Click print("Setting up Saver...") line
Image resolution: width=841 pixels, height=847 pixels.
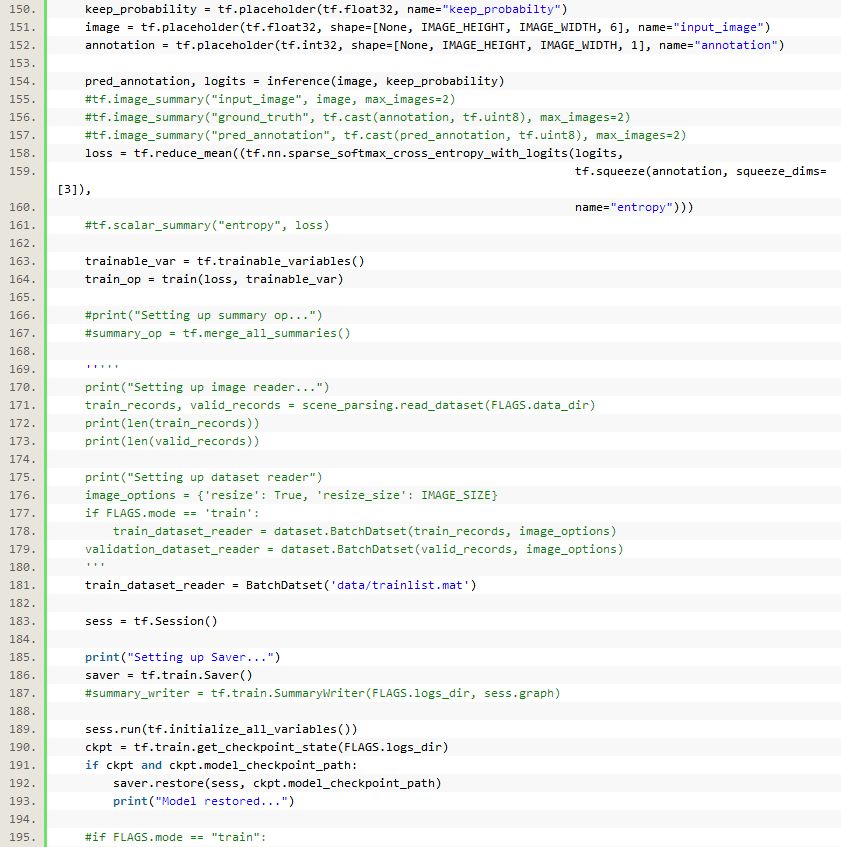tap(183, 657)
